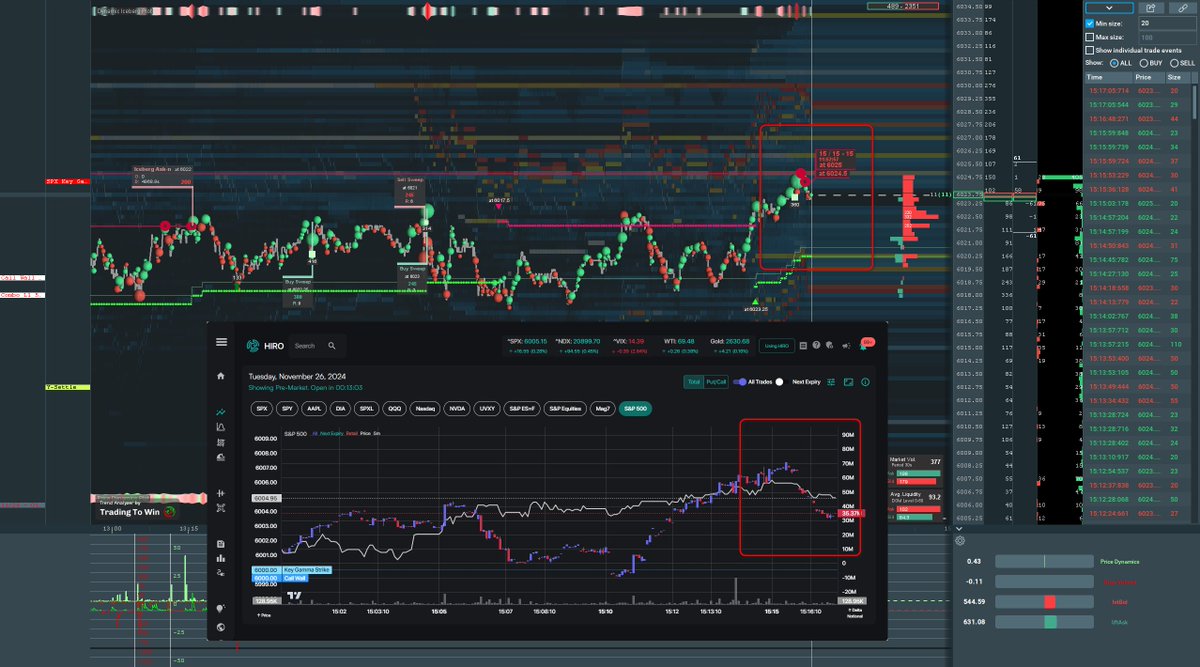Select the Total view toggle
The width and height of the screenshot is (1200, 667).
pyautogui.click(x=694, y=382)
